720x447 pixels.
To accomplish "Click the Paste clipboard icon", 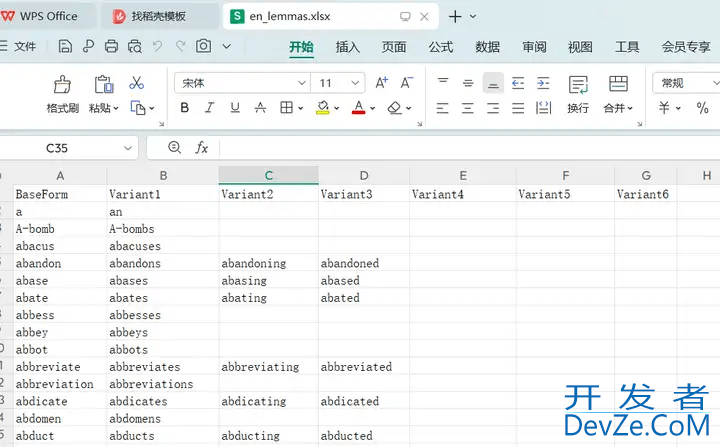I will (x=104, y=85).
